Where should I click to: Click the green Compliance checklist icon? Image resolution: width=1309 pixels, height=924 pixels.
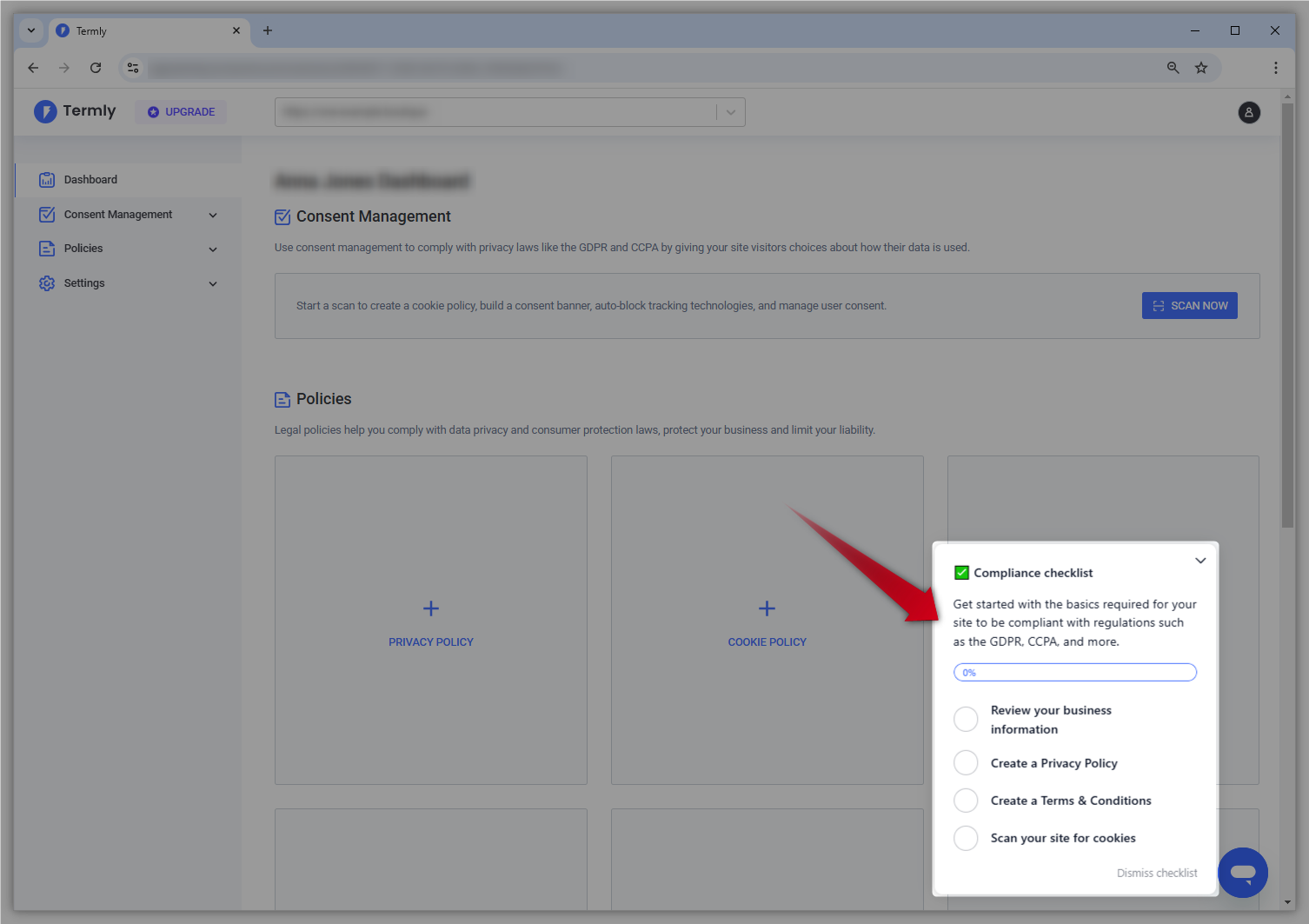click(961, 572)
